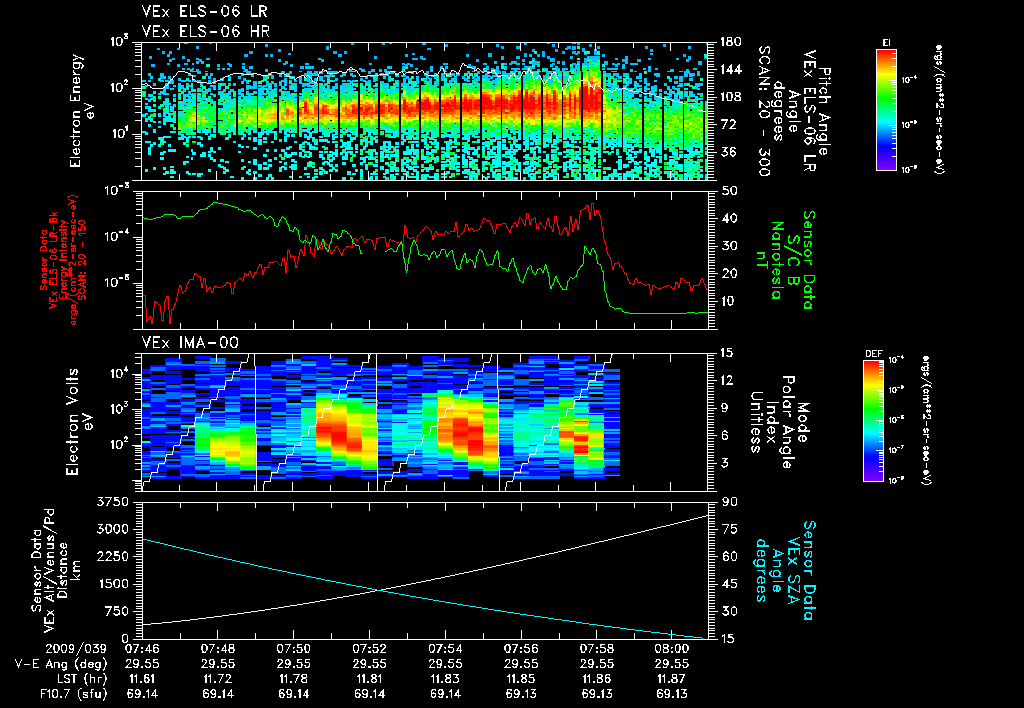The height and width of the screenshot is (708, 1024).
Task: Click the 07:58 time tick label
Action: (x=597, y=649)
